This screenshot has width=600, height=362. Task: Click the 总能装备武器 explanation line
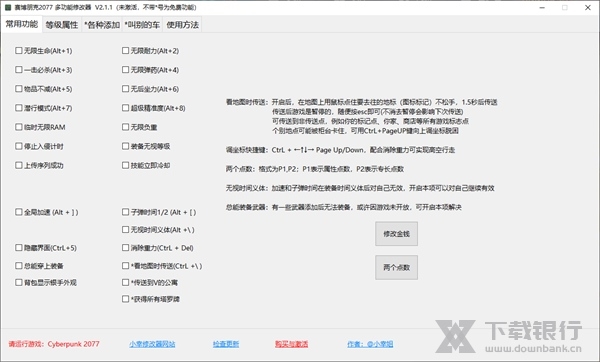coord(344,207)
